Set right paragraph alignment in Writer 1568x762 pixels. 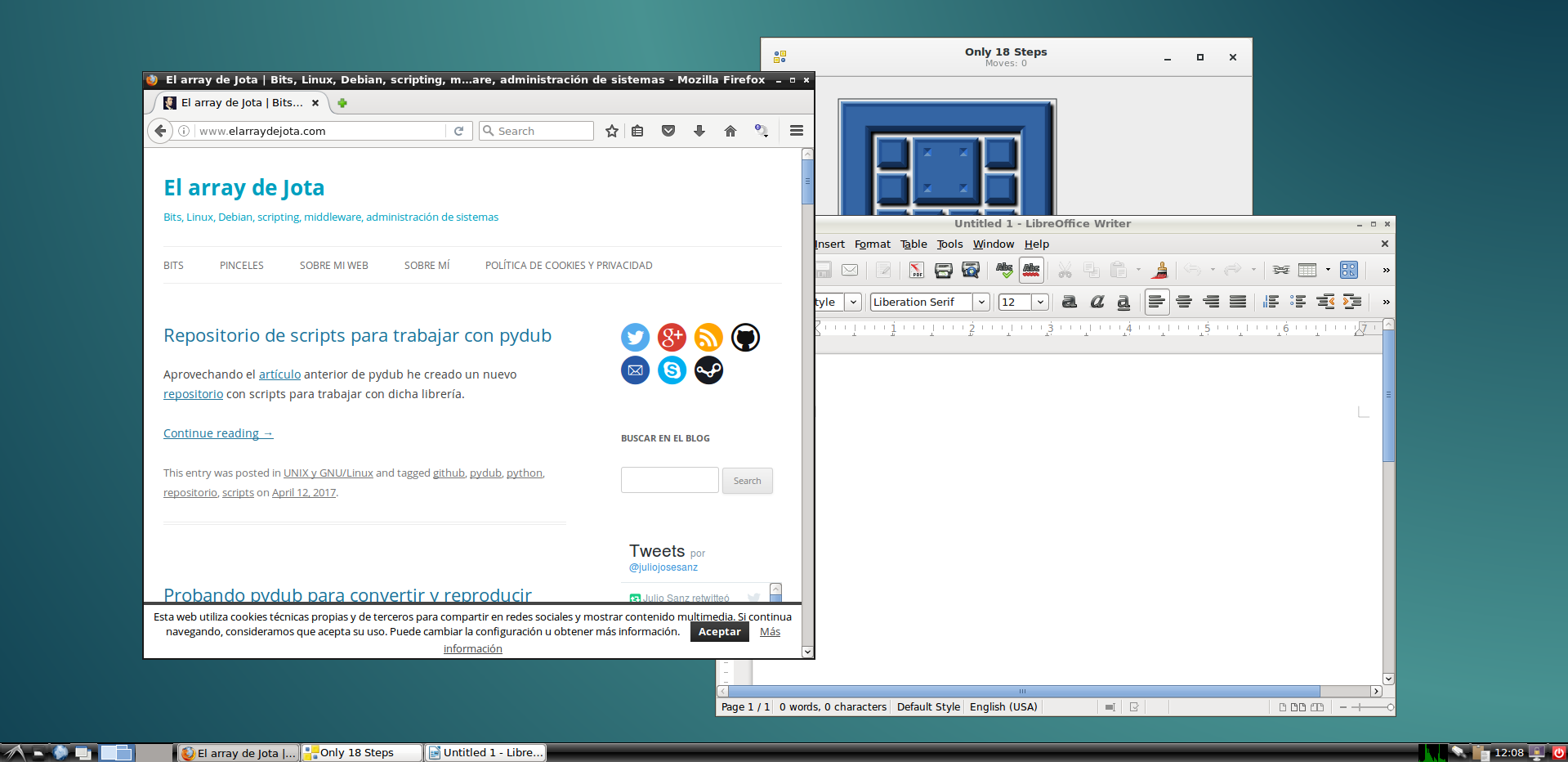pyautogui.click(x=1211, y=302)
